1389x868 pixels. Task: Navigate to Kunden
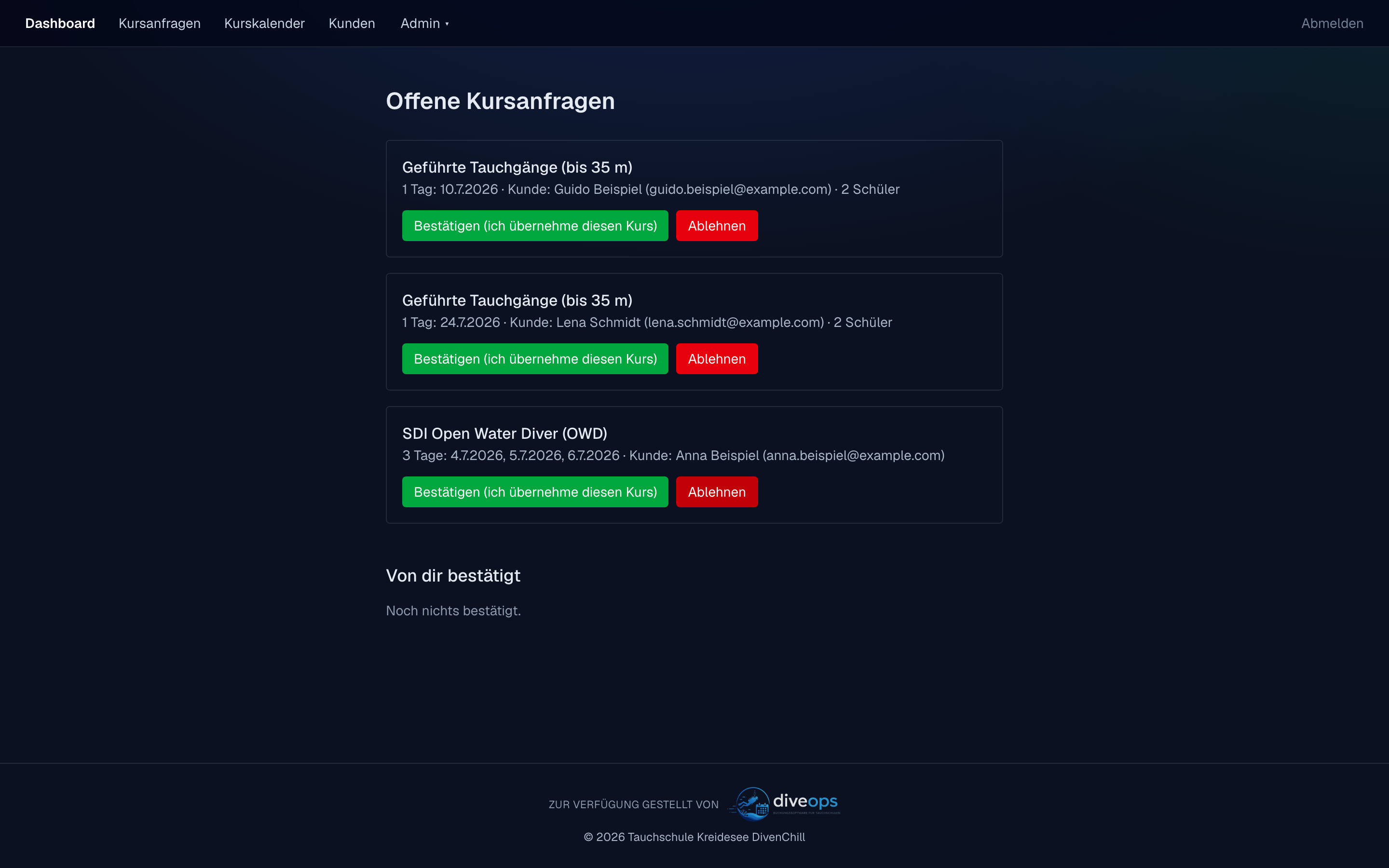(x=352, y=24)
